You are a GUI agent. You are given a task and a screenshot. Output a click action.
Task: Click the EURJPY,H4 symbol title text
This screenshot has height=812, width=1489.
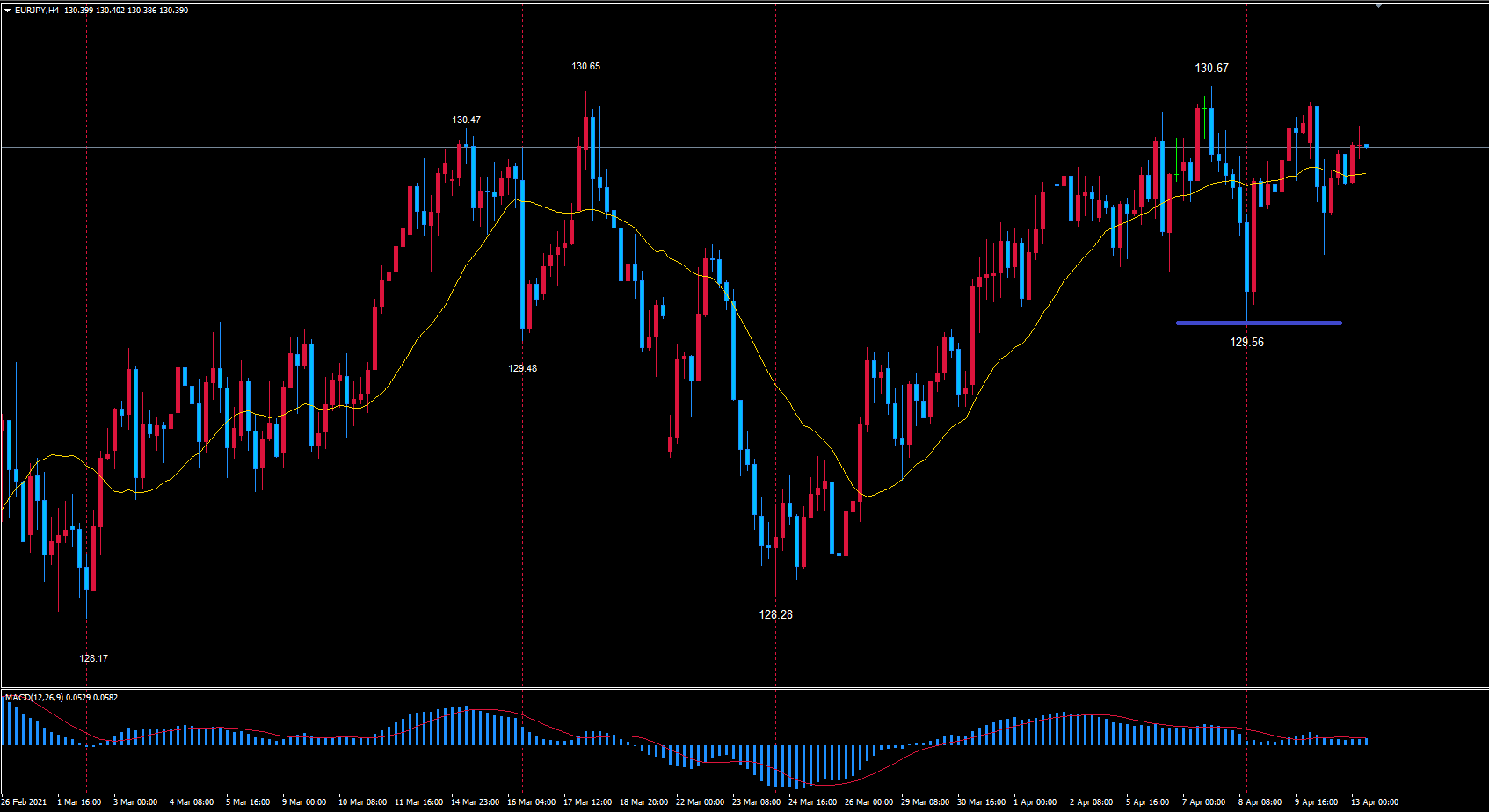(37, 11)
